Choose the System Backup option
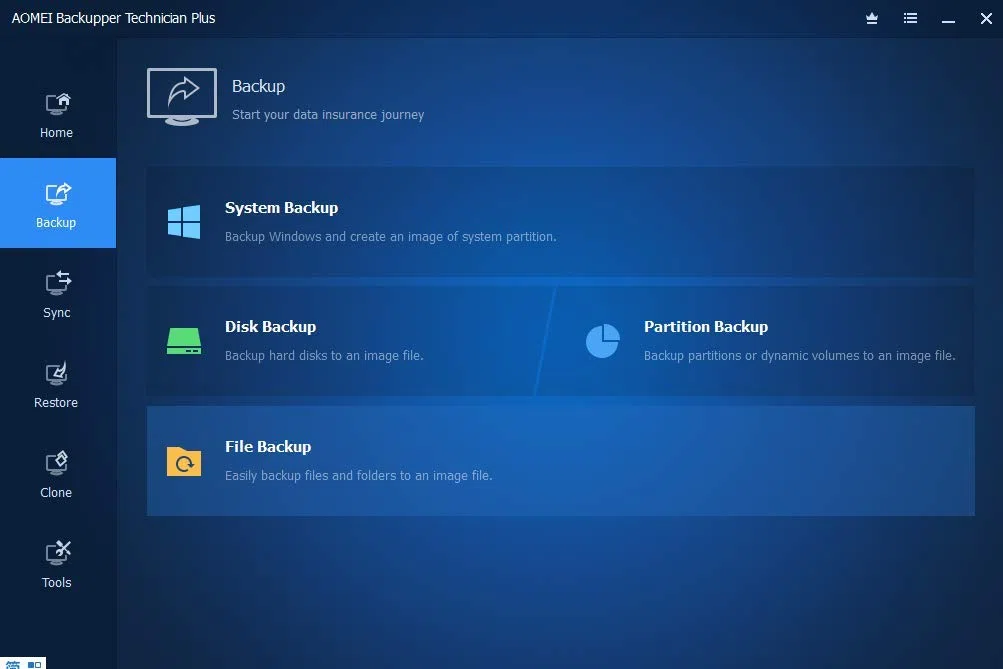1003x669 pixels. [x=560, y=221]
